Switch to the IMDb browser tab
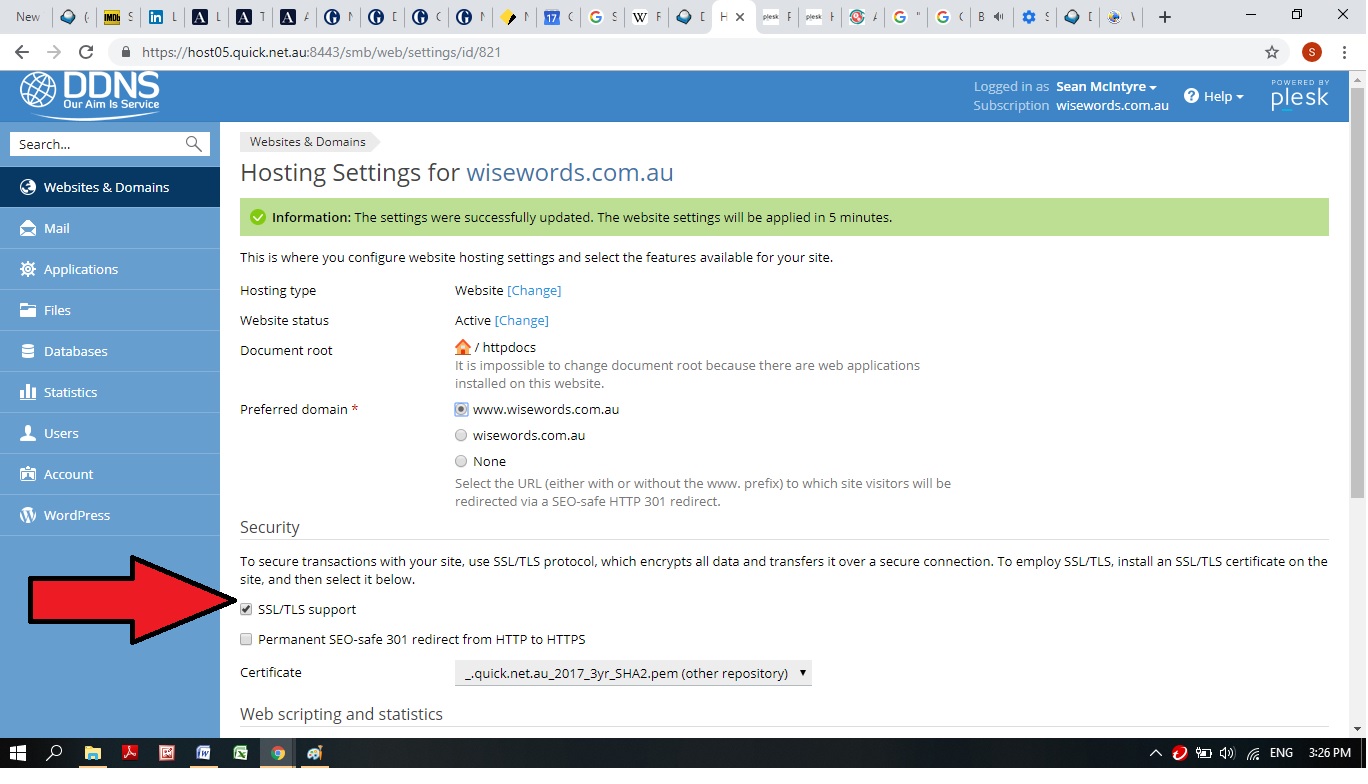The height and width of the screenshot is (784, 1368). tap(118, 17)
